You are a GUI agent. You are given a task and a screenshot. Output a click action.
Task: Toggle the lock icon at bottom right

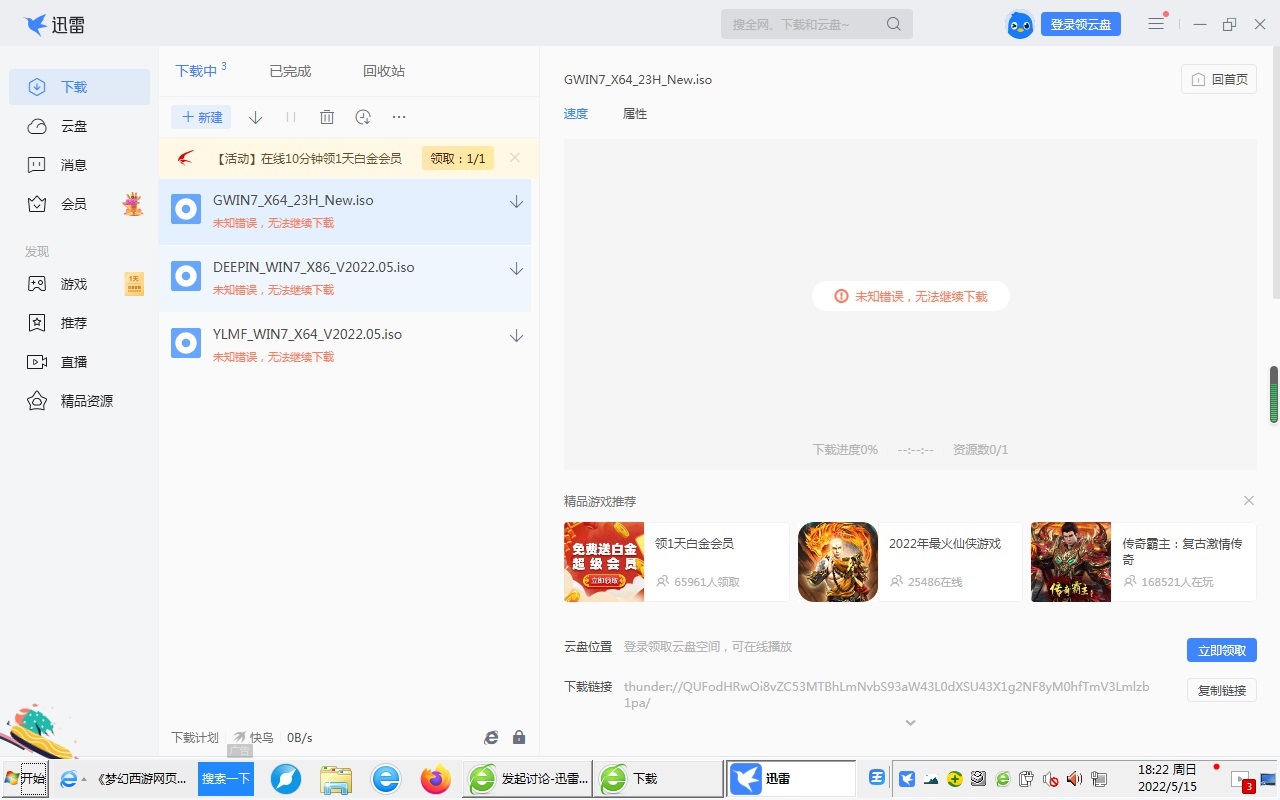tap(519, 737)
